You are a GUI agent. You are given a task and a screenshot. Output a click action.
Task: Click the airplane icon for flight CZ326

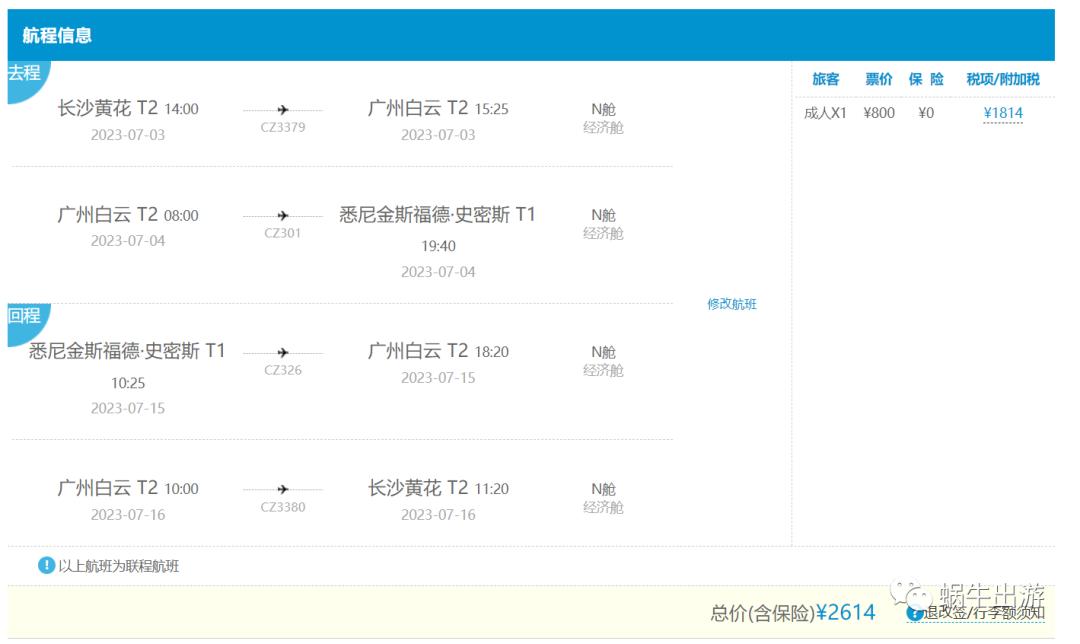(281, 350)
